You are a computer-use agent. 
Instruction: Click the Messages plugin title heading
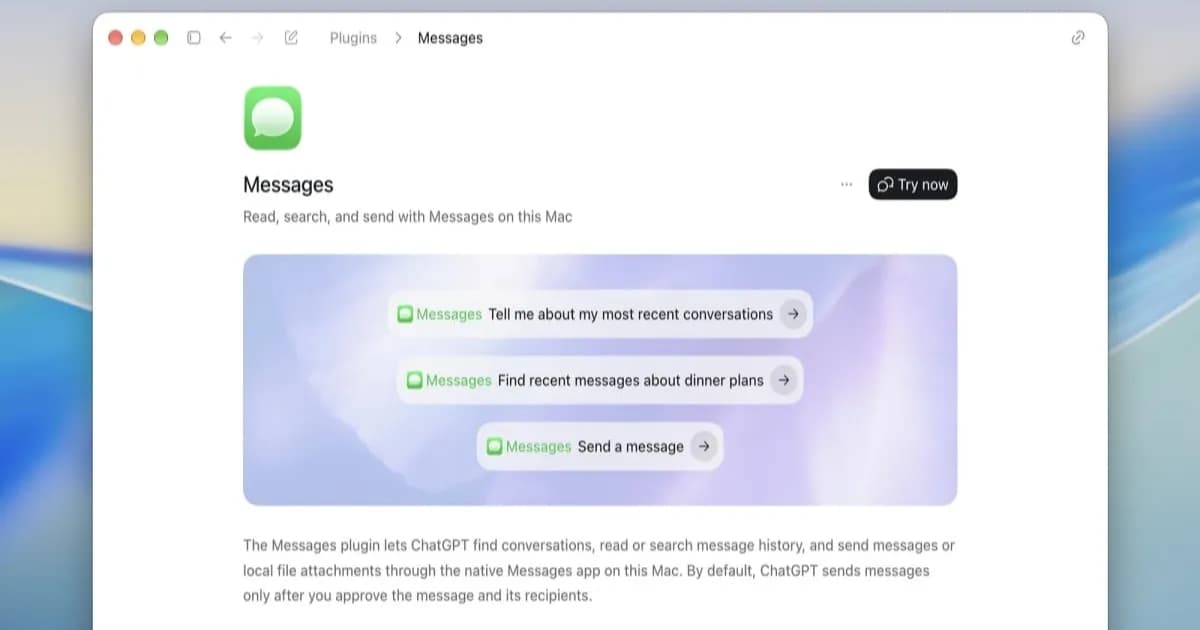click(288, 185)
